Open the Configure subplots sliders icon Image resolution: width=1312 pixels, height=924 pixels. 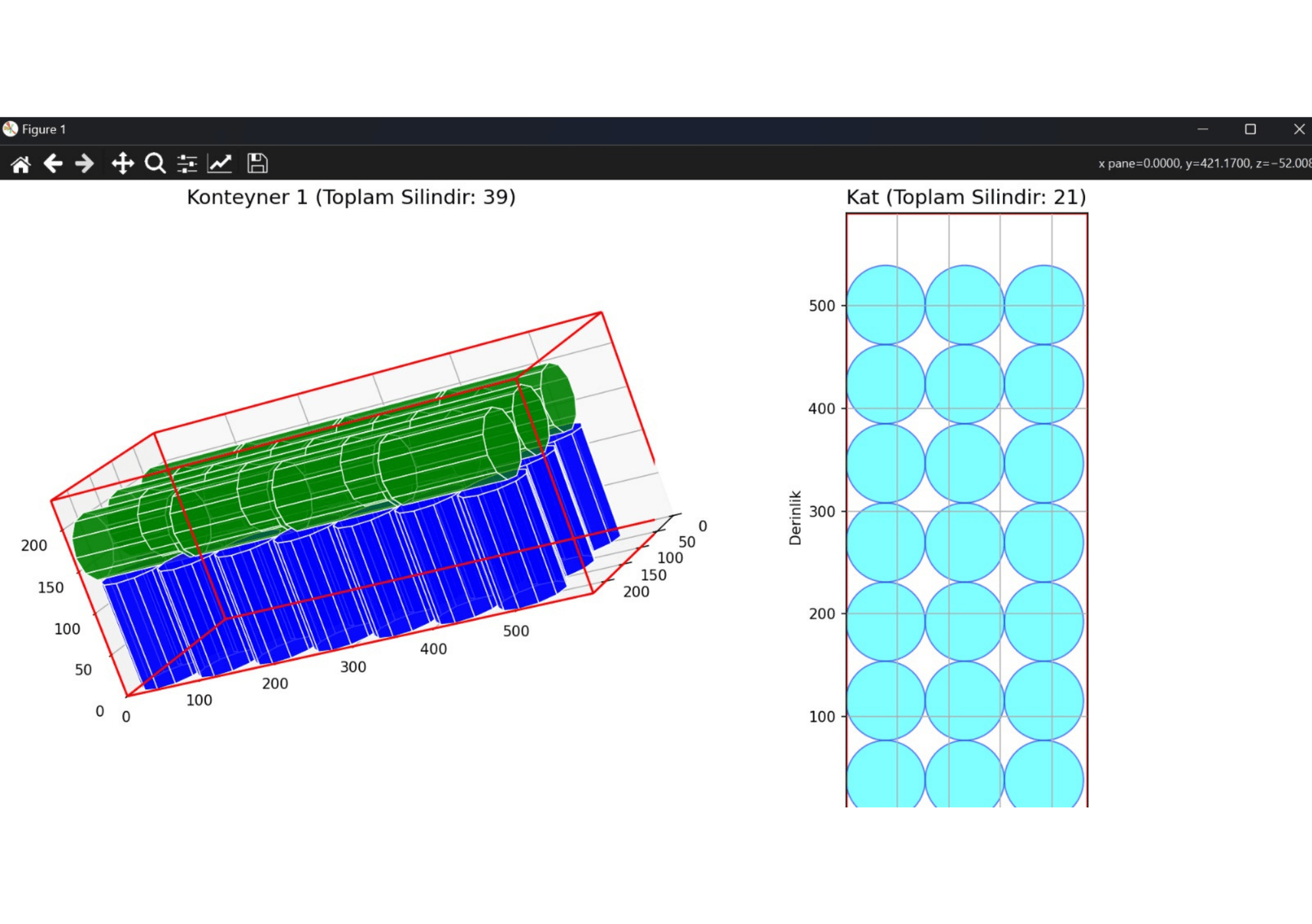[x=187, y=163]
